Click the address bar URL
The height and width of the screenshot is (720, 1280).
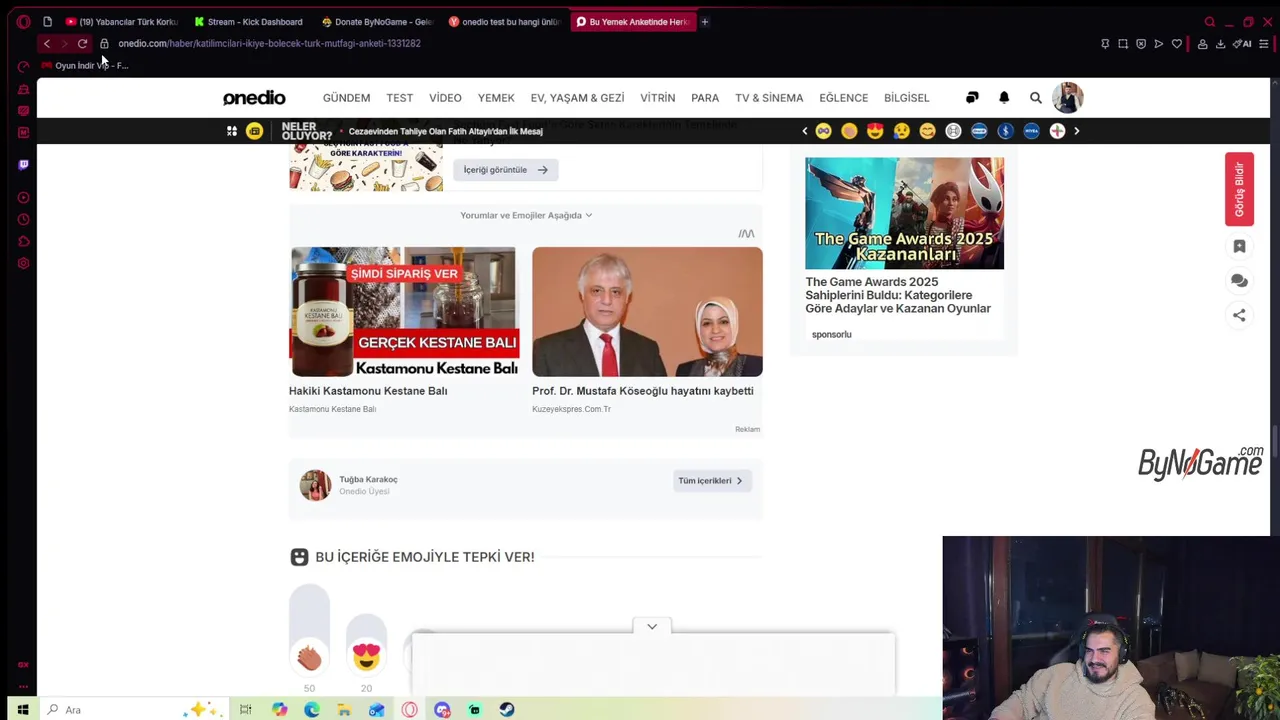click(x=269, y=44)
